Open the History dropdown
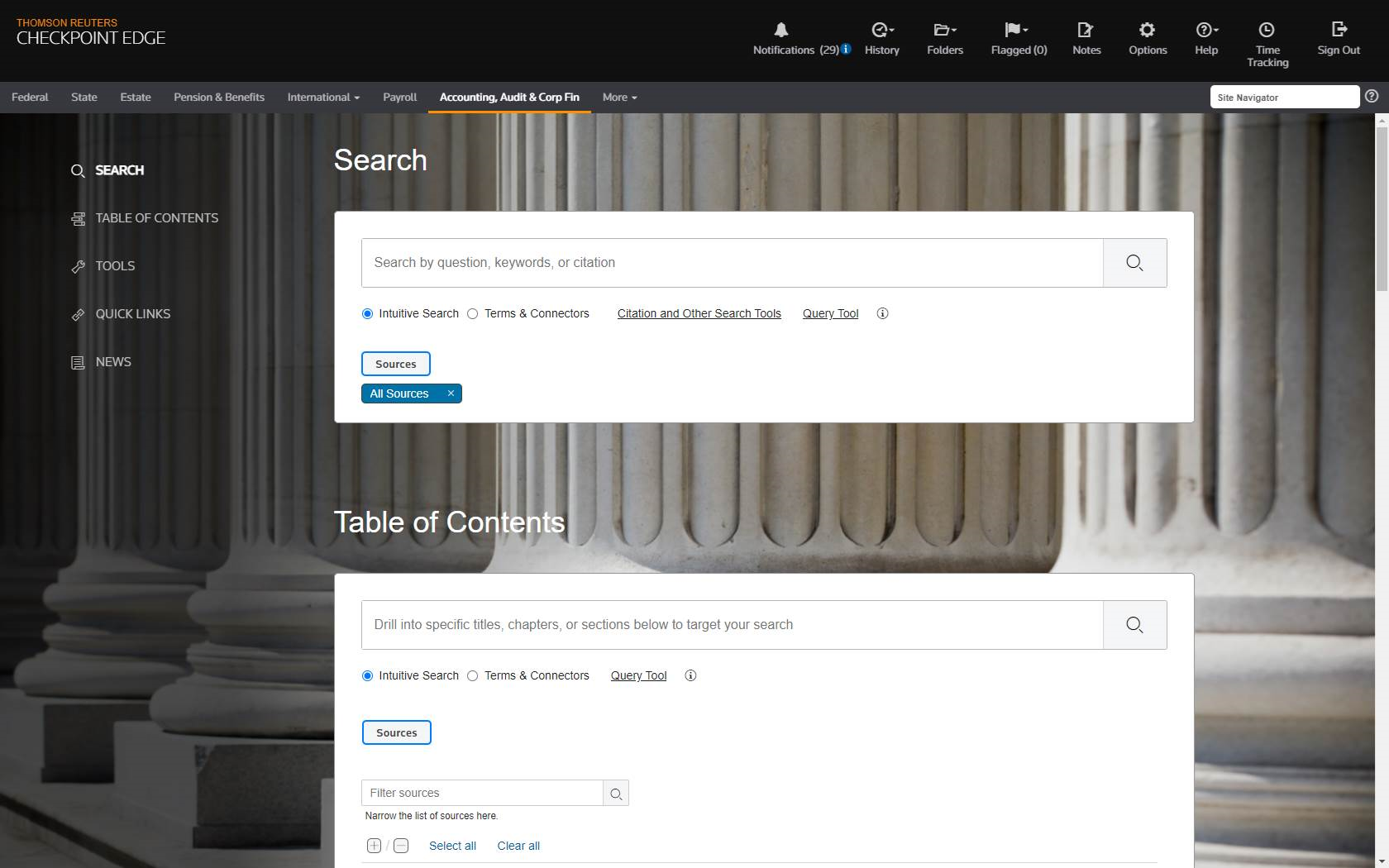This screenshot has height=868, width=1389. 881,39
